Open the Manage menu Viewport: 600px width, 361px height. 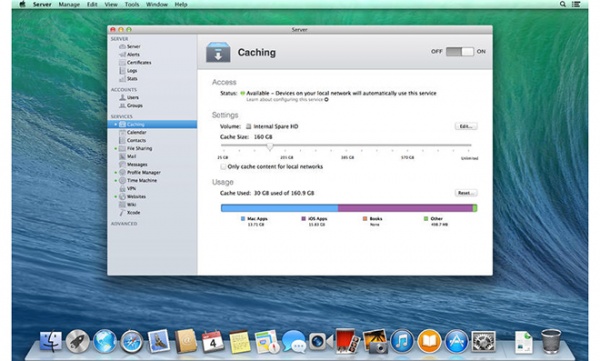click(69, 5)
